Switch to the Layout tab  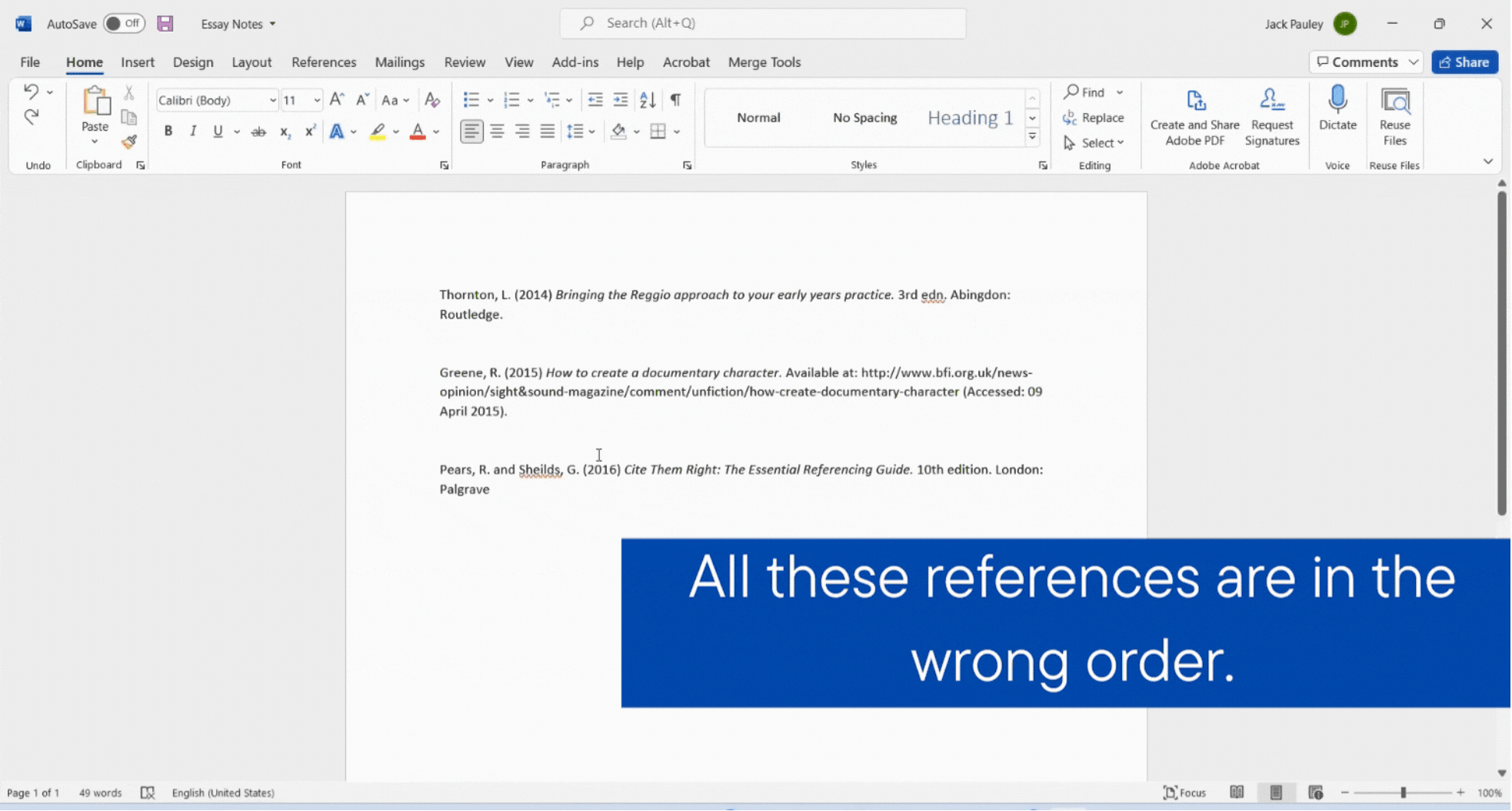pyautogui.click(x=251, y=62)
